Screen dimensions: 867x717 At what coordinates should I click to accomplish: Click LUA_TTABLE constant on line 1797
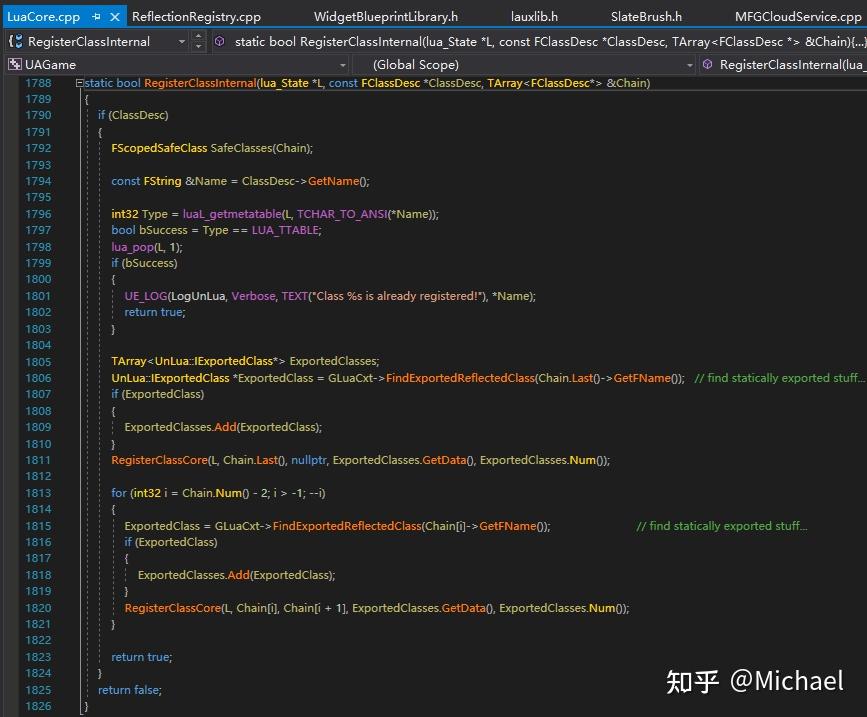[x=285, y=230]
